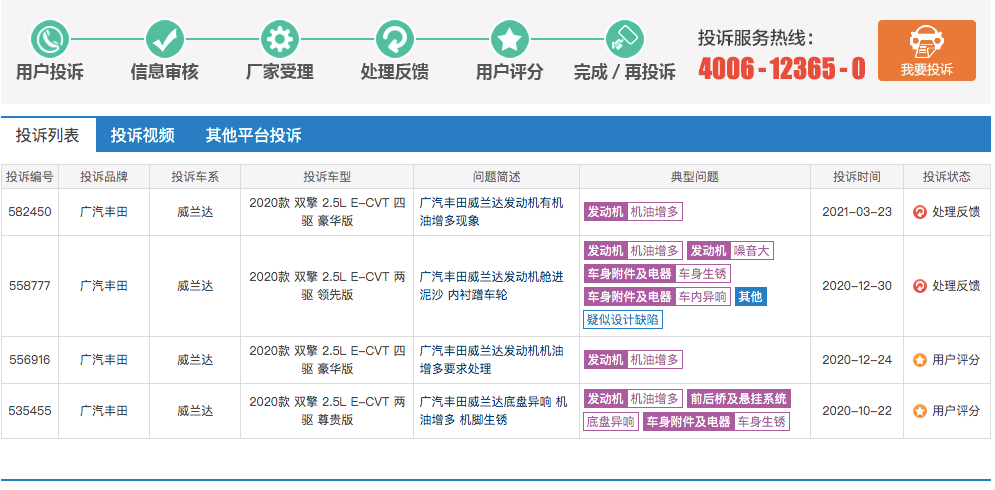Click 用户评分 status text for 556916
995x490 pixels.
(x=956, y=360)
